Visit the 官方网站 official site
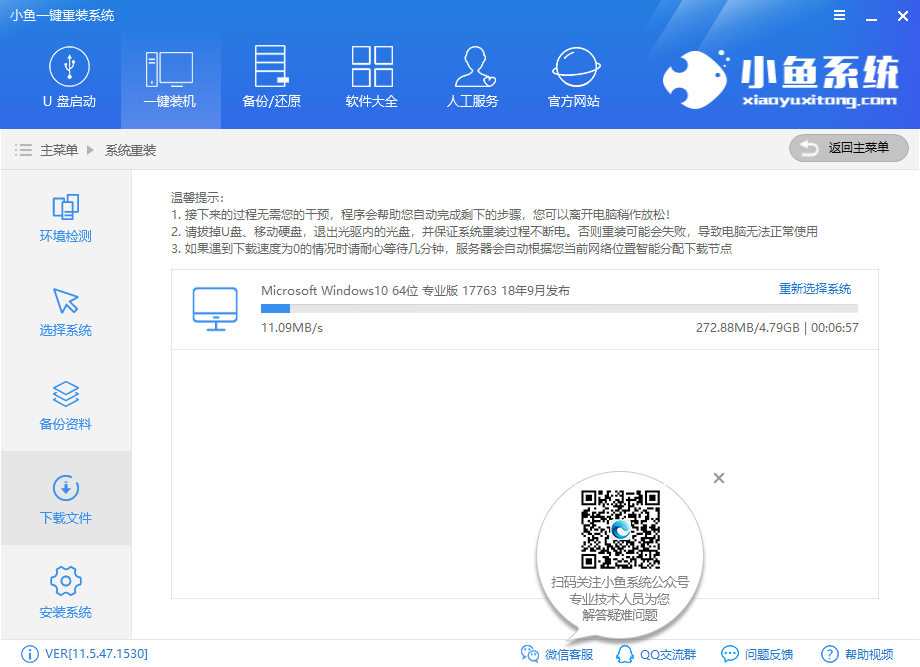This screenshot has height=667, width=920. (574, 77)
